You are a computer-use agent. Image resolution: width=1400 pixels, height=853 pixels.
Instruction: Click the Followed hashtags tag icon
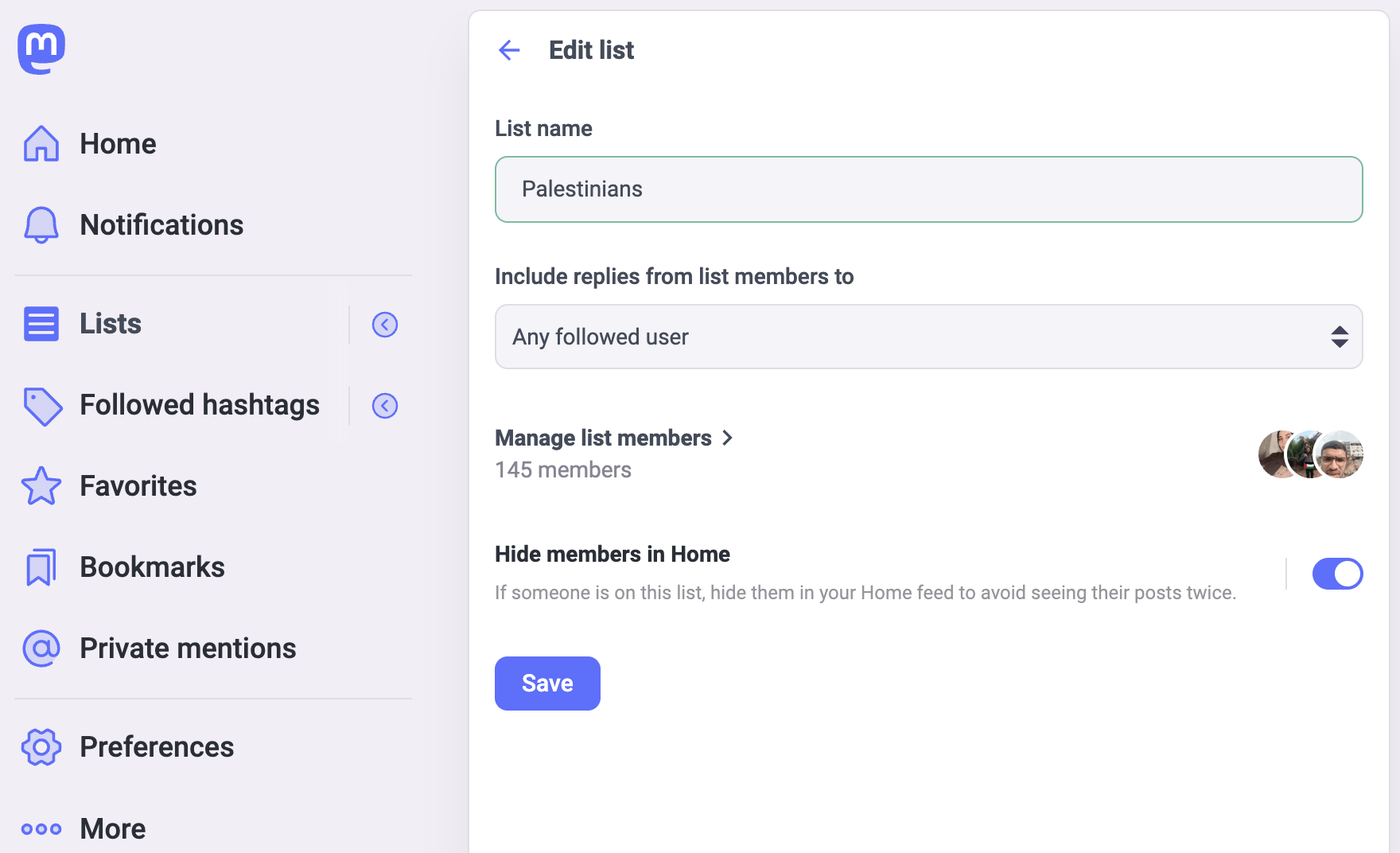(41, 406)
